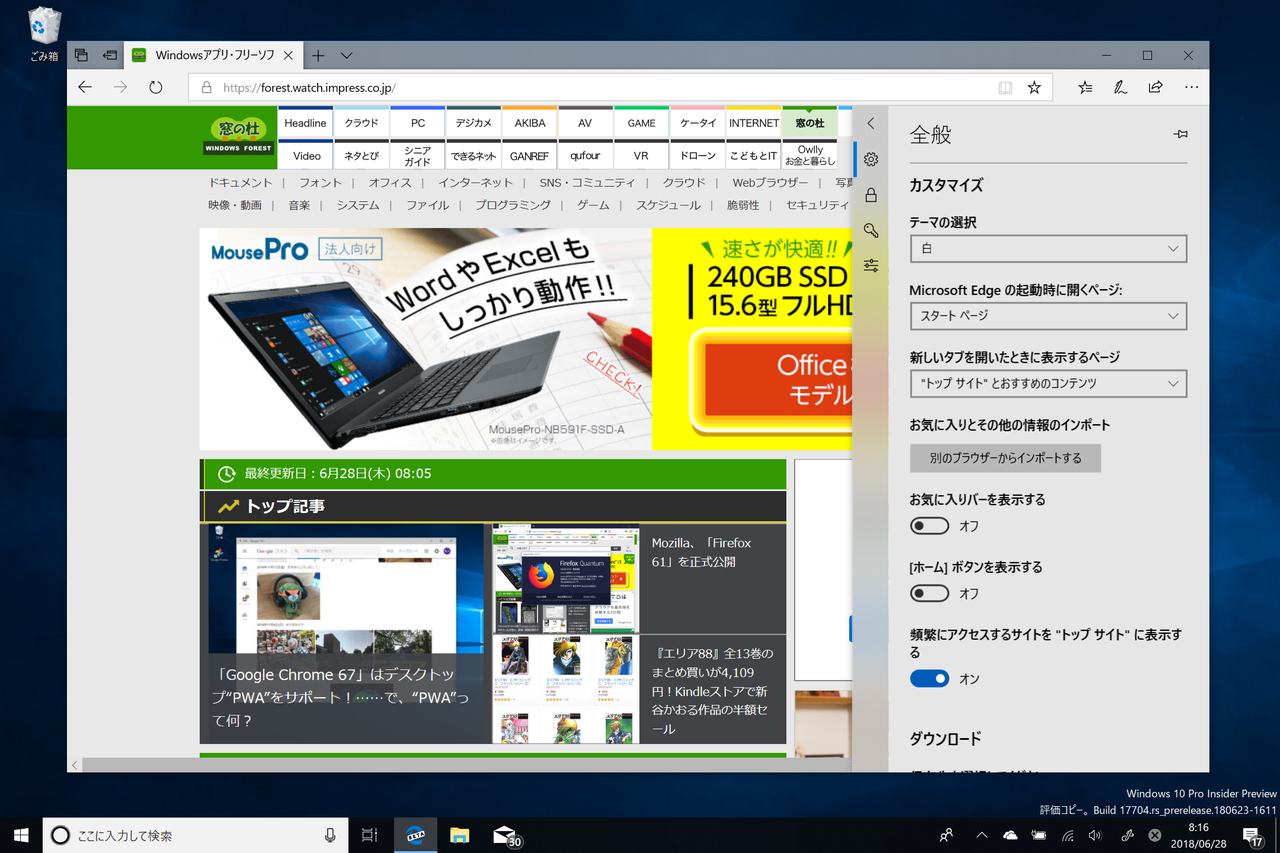Enable the favorites bar toggle
Image resolution: width=1280 pixels, height=853 pixels.
(x=929, y=525)
